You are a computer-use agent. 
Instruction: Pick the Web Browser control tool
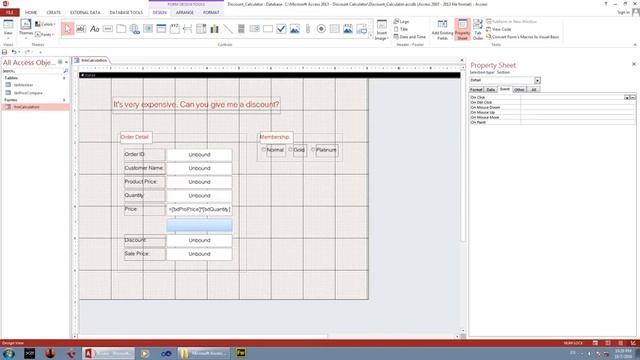[x=148, y=29]
